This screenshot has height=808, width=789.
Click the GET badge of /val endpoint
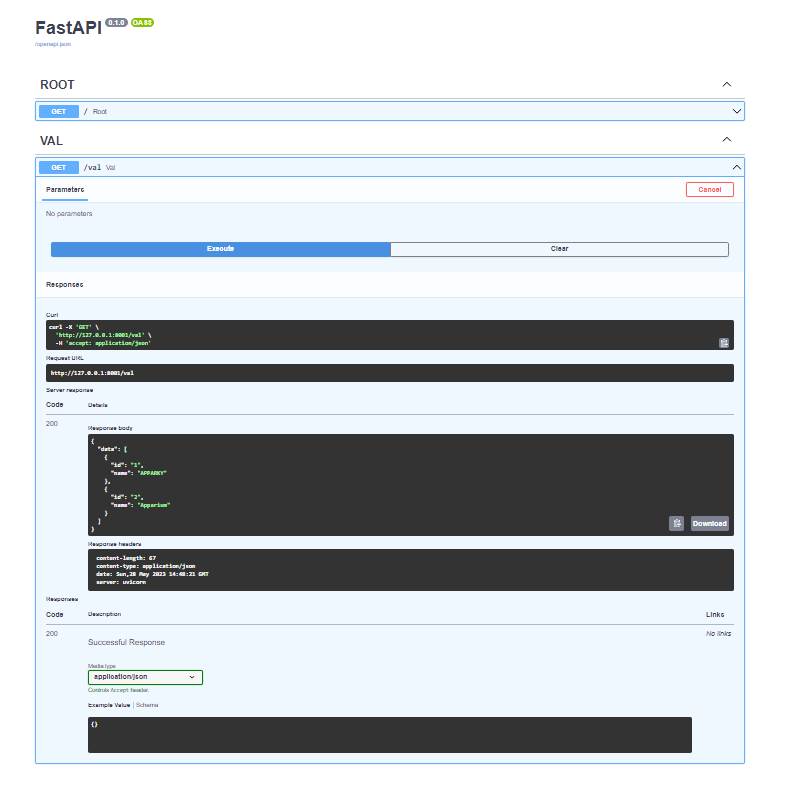[x=59, y=167]
